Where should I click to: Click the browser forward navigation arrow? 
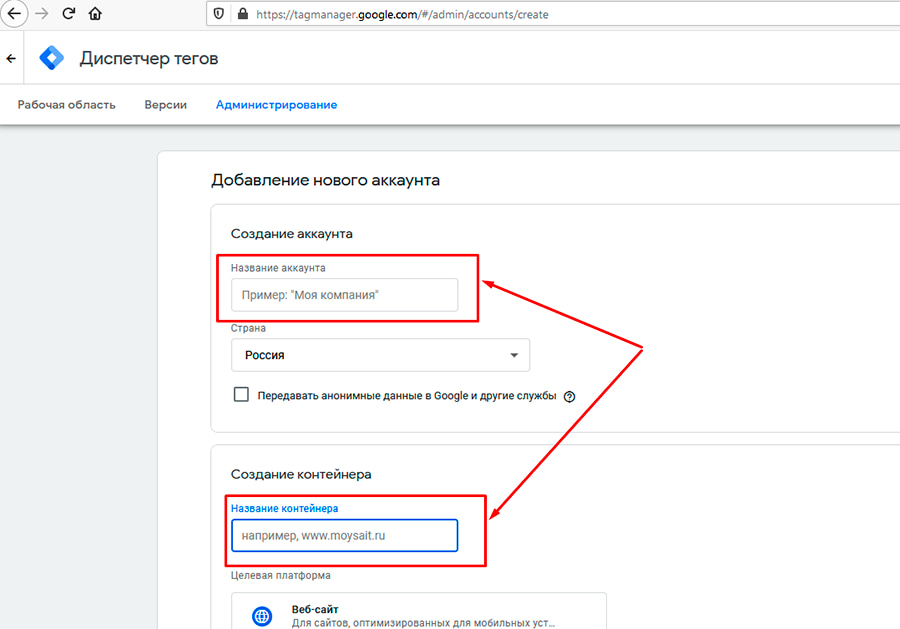click(41, 14)
